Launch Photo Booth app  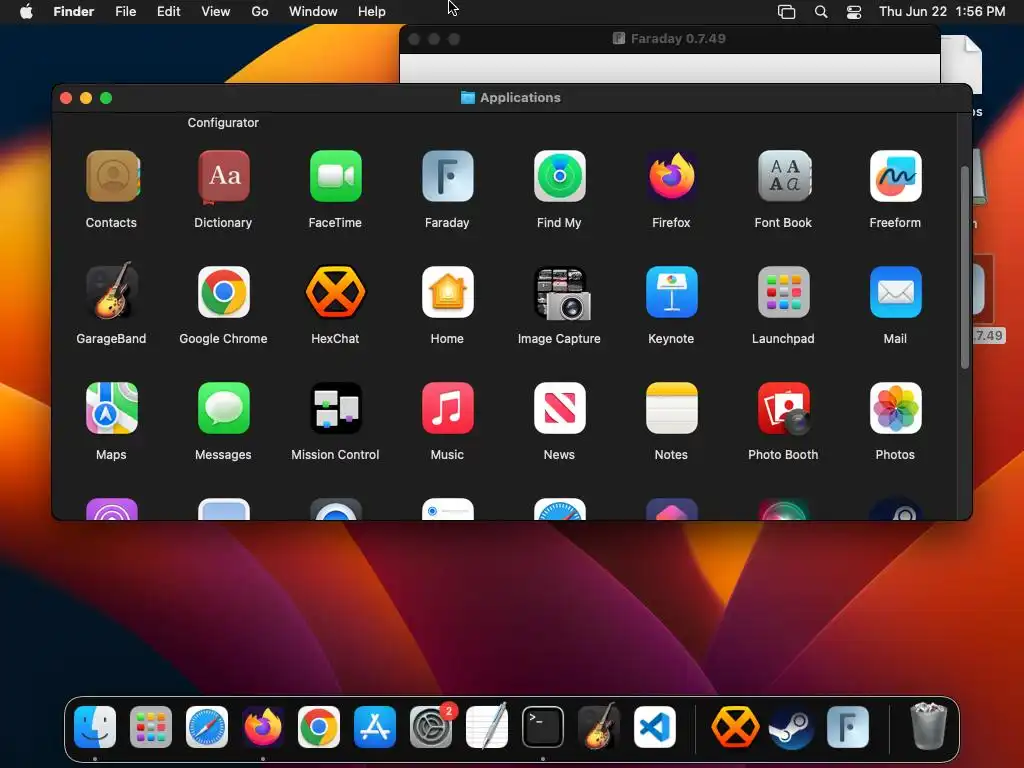(x=784, y=408)
